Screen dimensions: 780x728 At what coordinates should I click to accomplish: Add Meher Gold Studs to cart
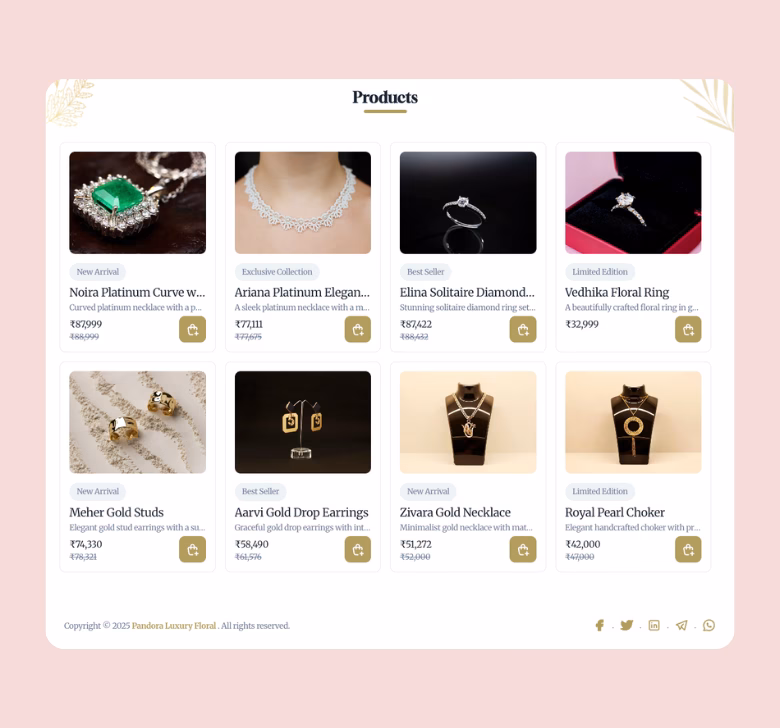pos(192,549)
